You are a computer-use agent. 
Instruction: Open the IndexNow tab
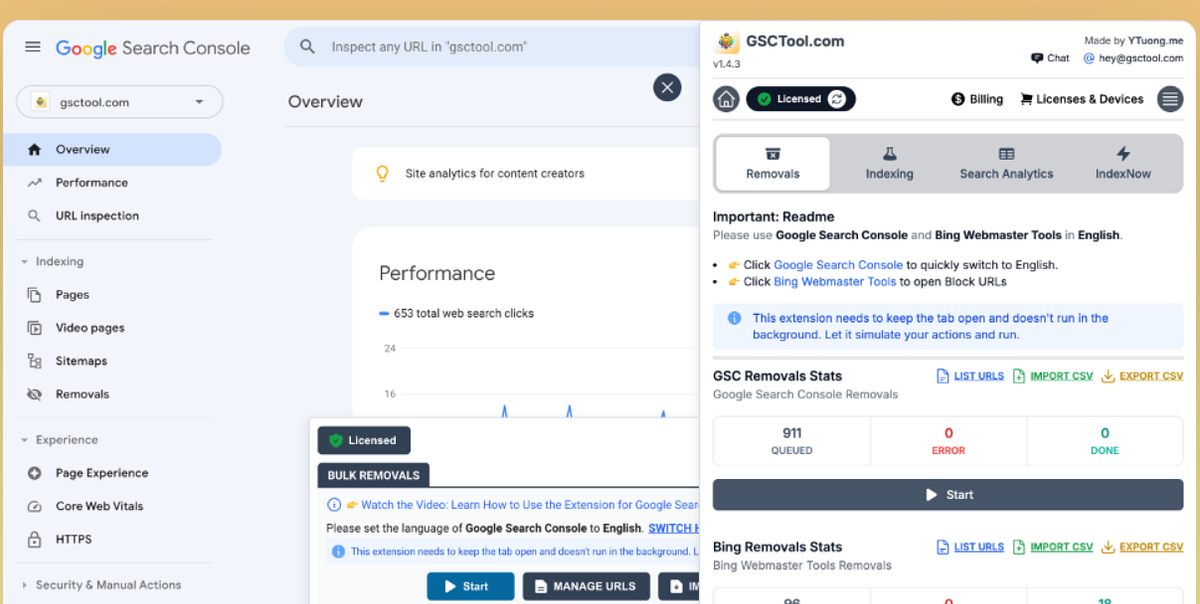(1122, 165)
